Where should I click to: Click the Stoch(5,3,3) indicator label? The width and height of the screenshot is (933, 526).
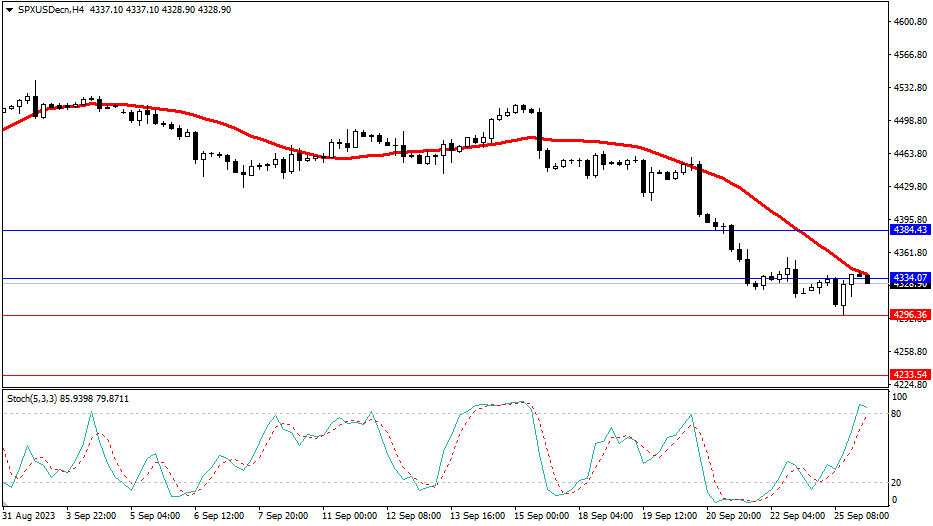point(34,398)
